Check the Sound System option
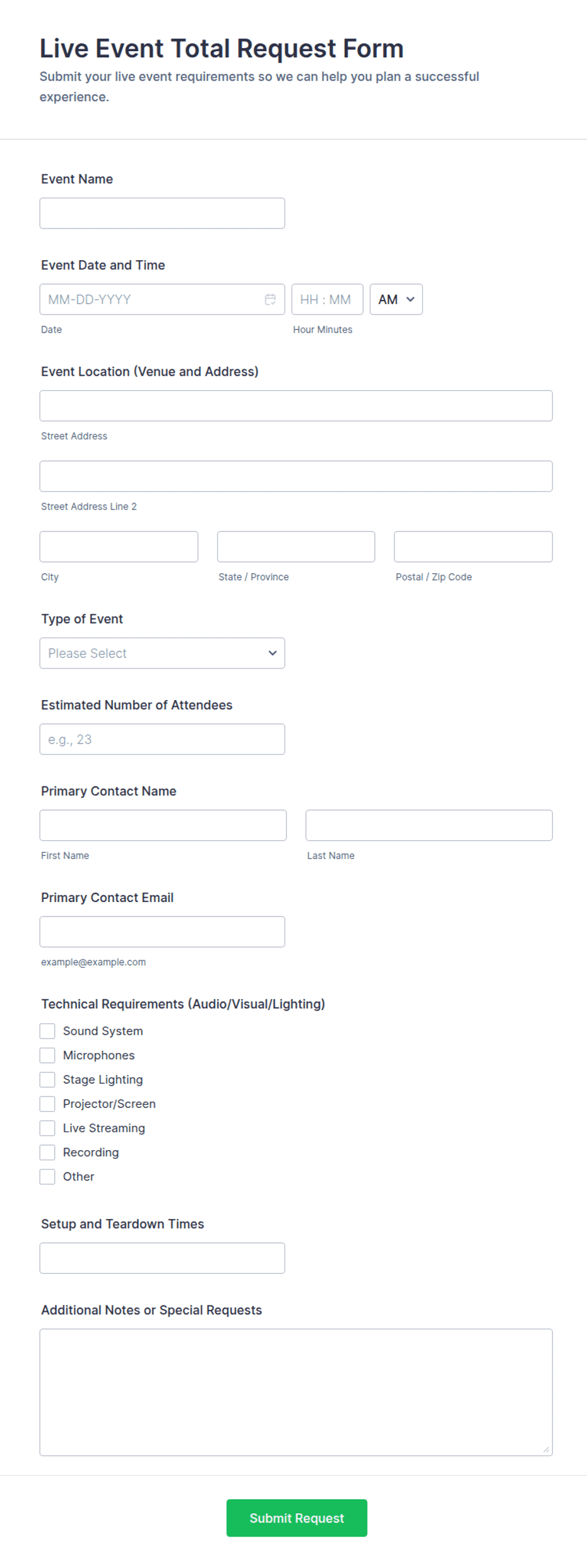This screenshot has width=587, height=1568. tap(47, 1031)
